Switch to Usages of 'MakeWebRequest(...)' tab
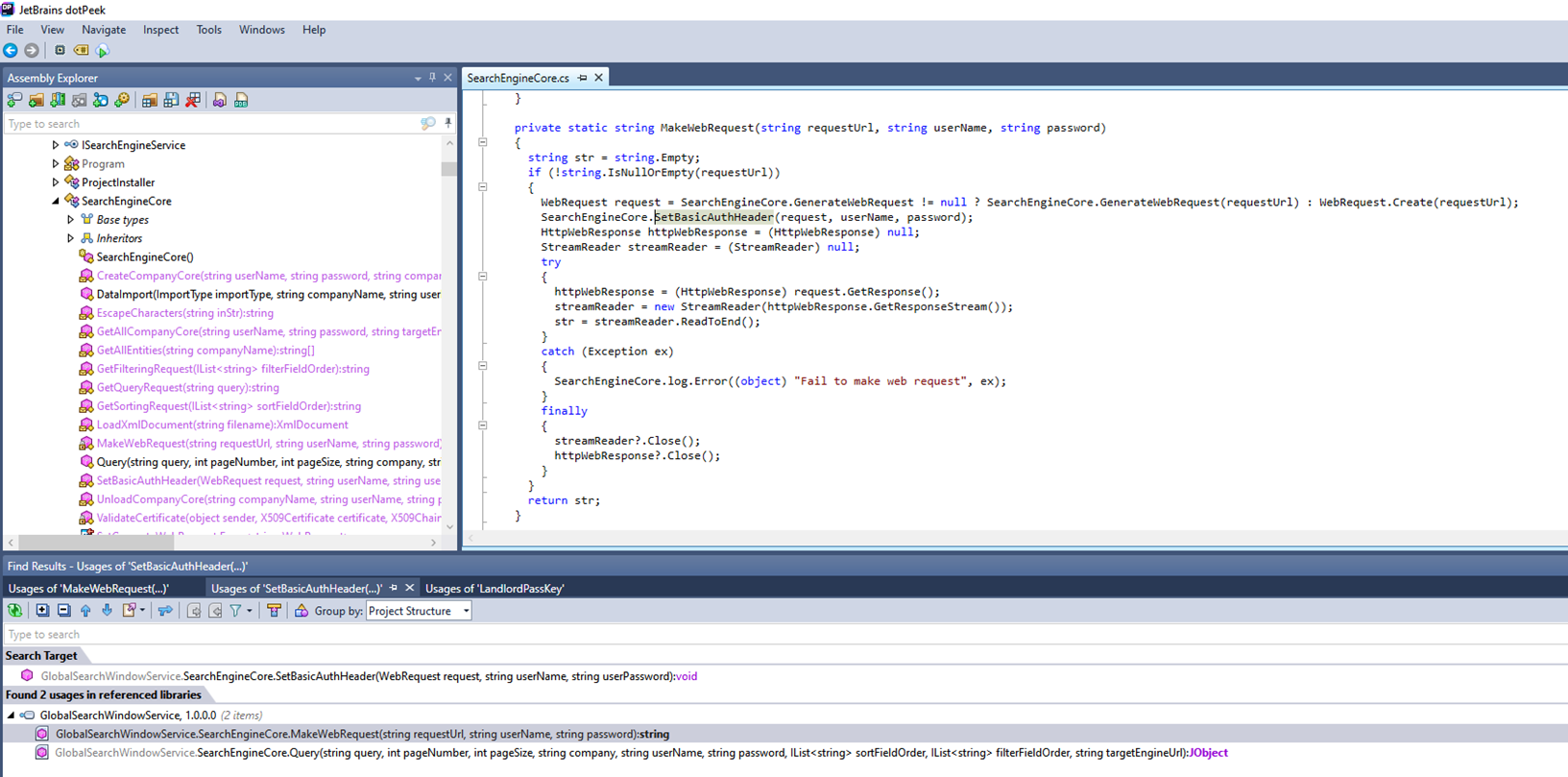 tap(88, 588)
